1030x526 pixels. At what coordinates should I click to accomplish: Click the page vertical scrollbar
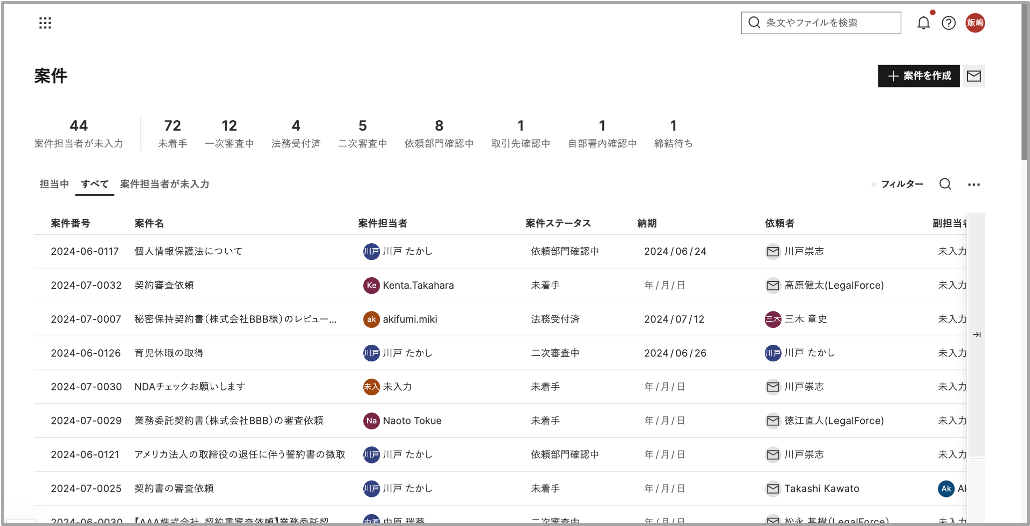[x=1025, y=82]
